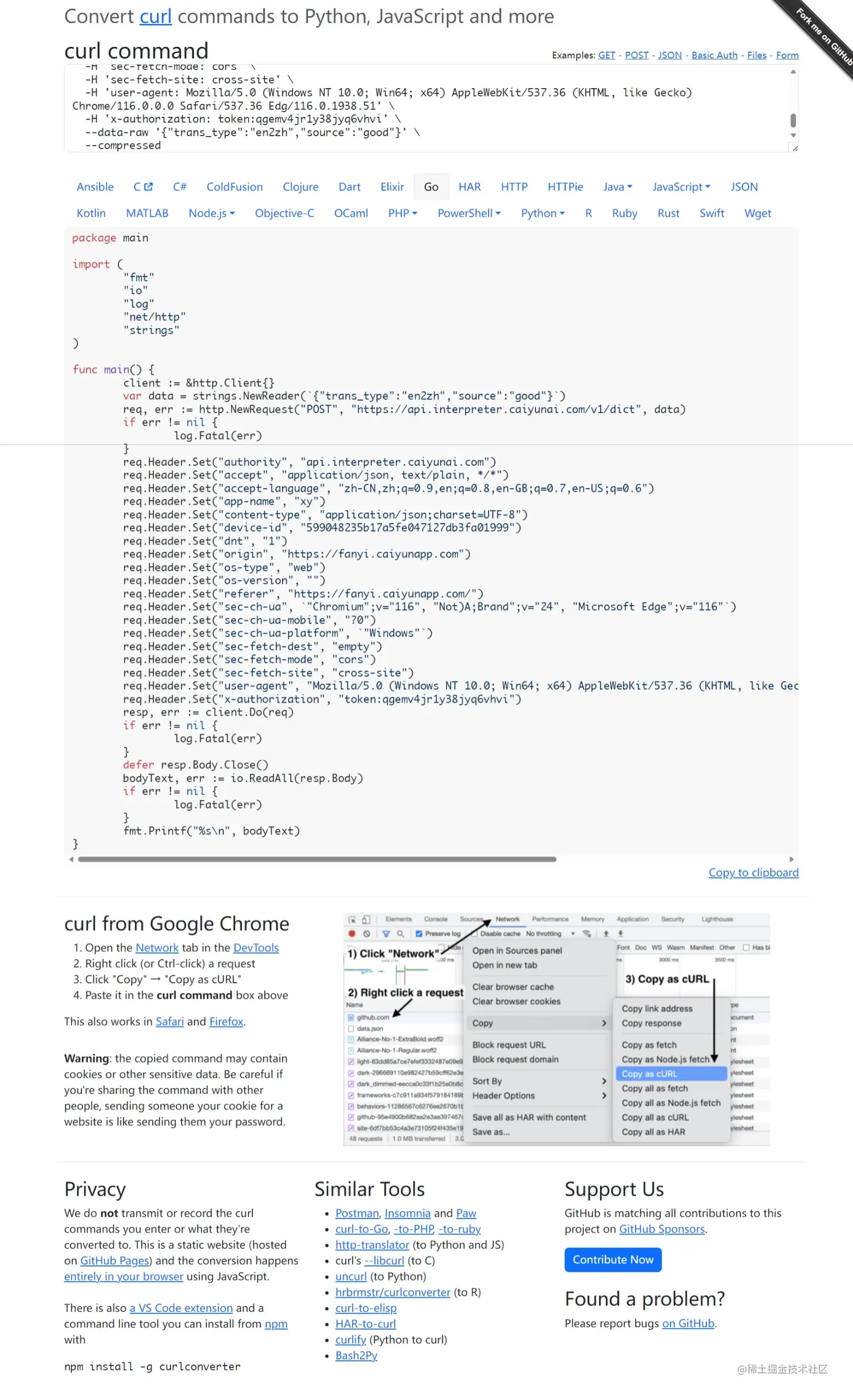The height and width of the screenshot is (1400, 853).
Task: Select the ColdFusion tab
Action: 235,187
